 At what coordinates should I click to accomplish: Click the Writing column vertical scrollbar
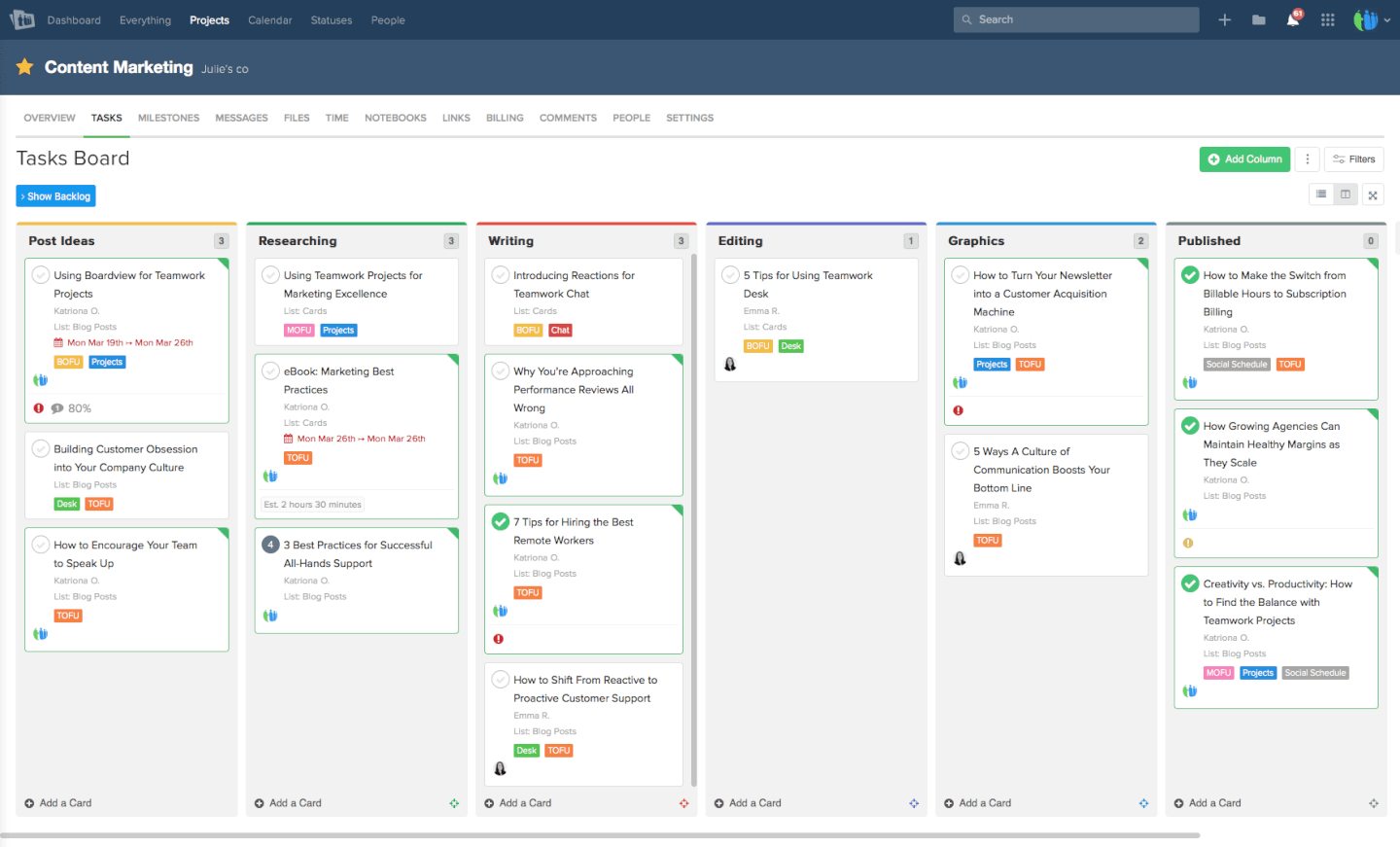point(694,521)
